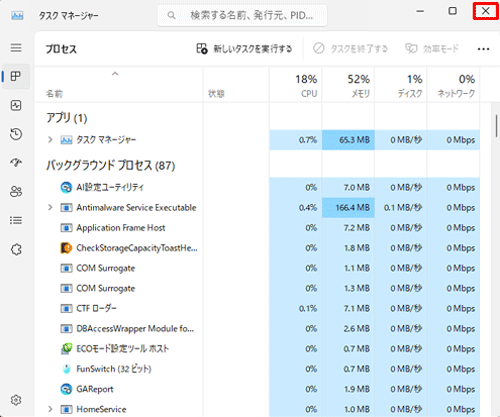Expand the タスク マネージャー process row
500x417 pixels.
pos(50,140)
